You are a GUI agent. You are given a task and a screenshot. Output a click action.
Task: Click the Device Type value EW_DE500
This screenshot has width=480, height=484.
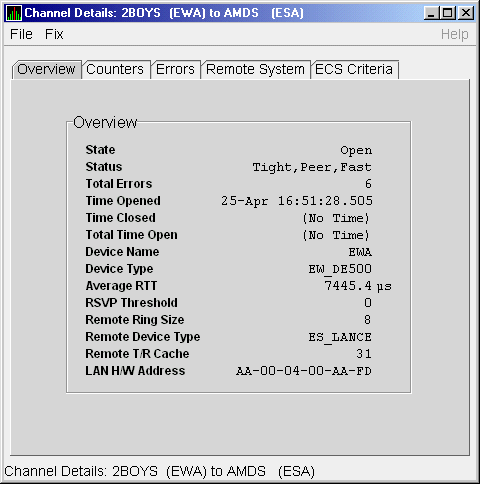coord(340,269)
